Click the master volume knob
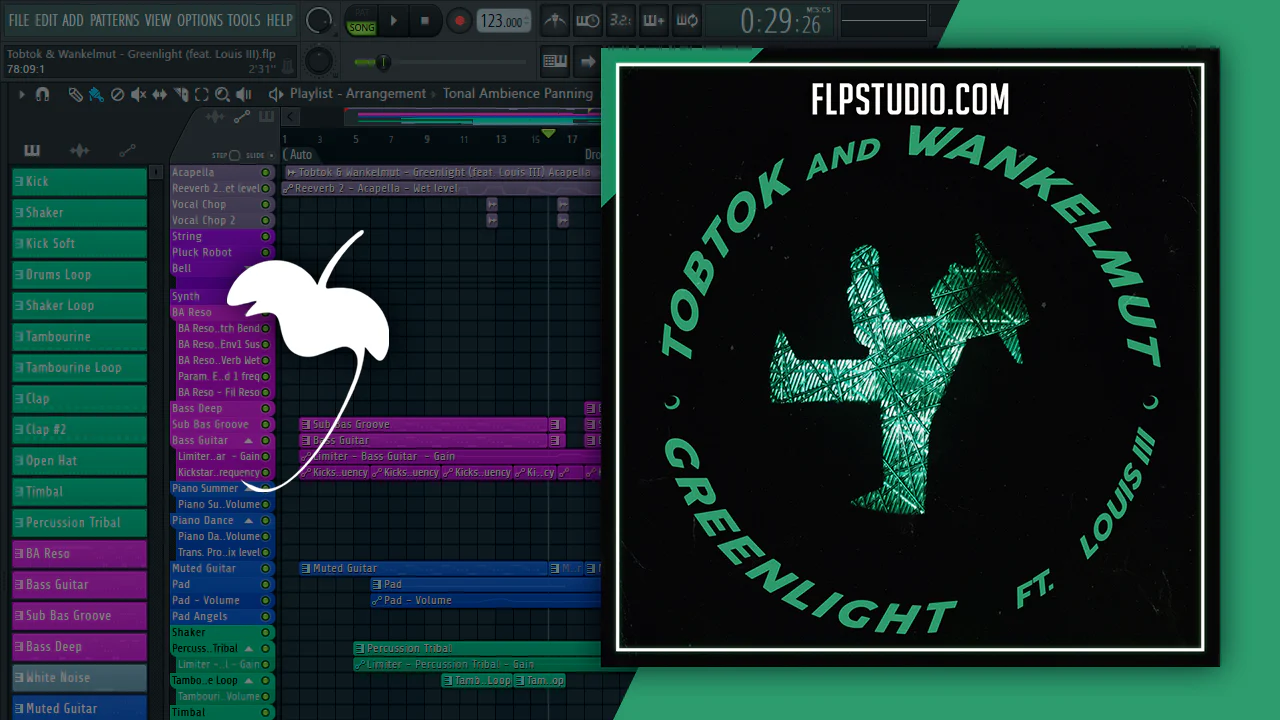This screenshot has width=1280, height=720. click(319, 20)
